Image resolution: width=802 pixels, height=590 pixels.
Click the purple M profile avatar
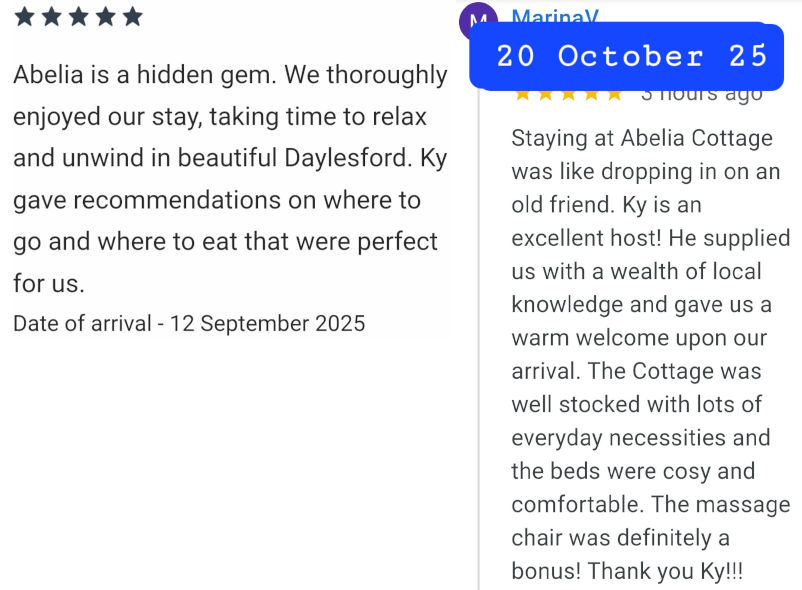pos(476,20)
